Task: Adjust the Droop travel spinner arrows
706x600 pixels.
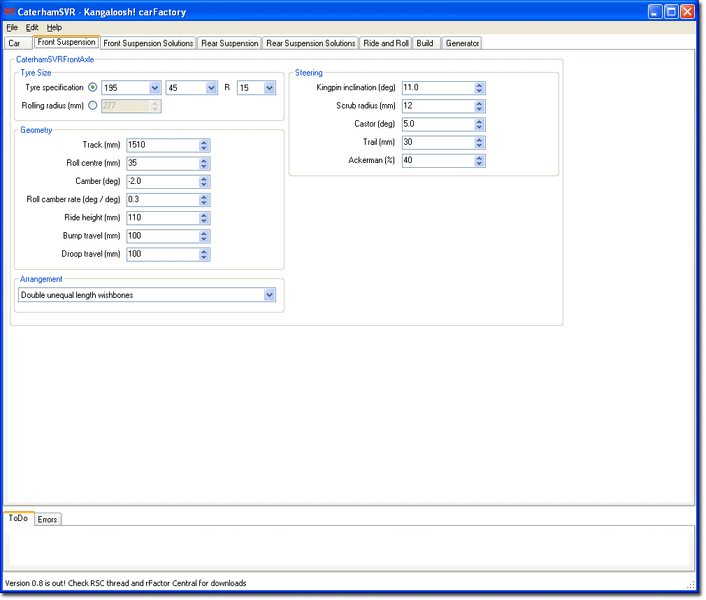Action: coord(204,254)
